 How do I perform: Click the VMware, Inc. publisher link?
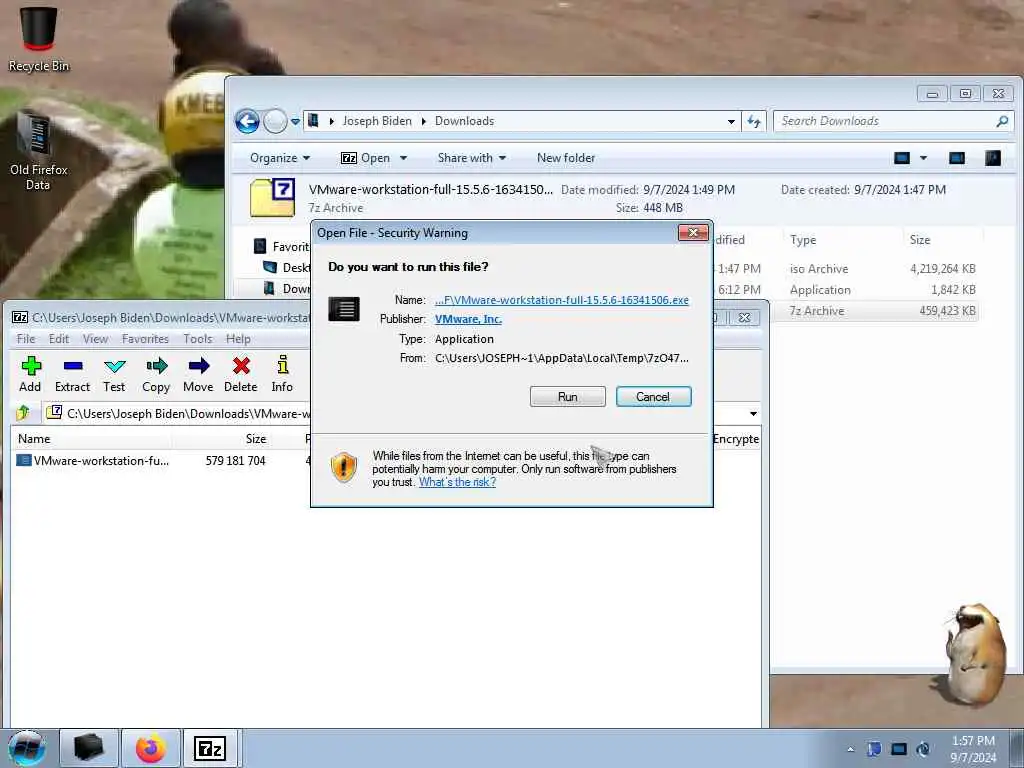[x=468, y=319]
